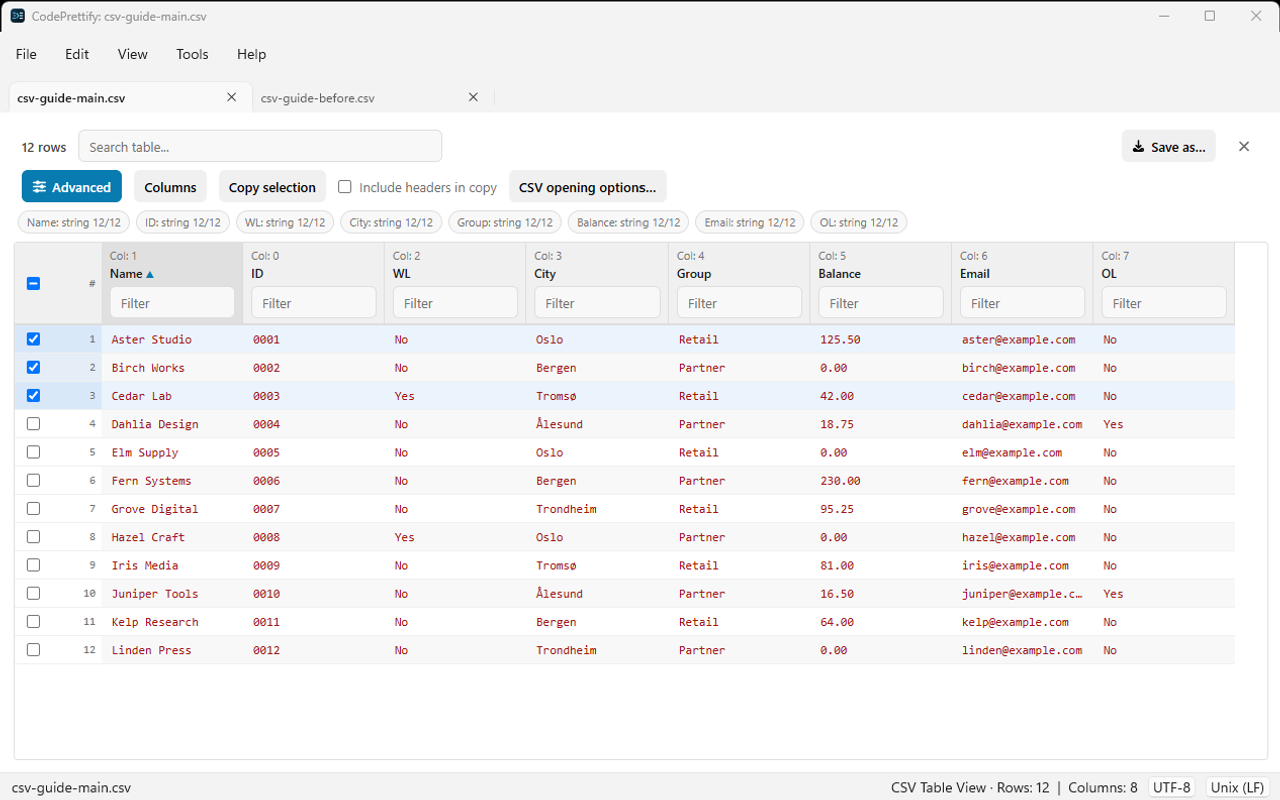Close the CSV table view panel
The width and height of the screenshot is (1280, 800).
pyautogui.click(x=1244, y=146)
